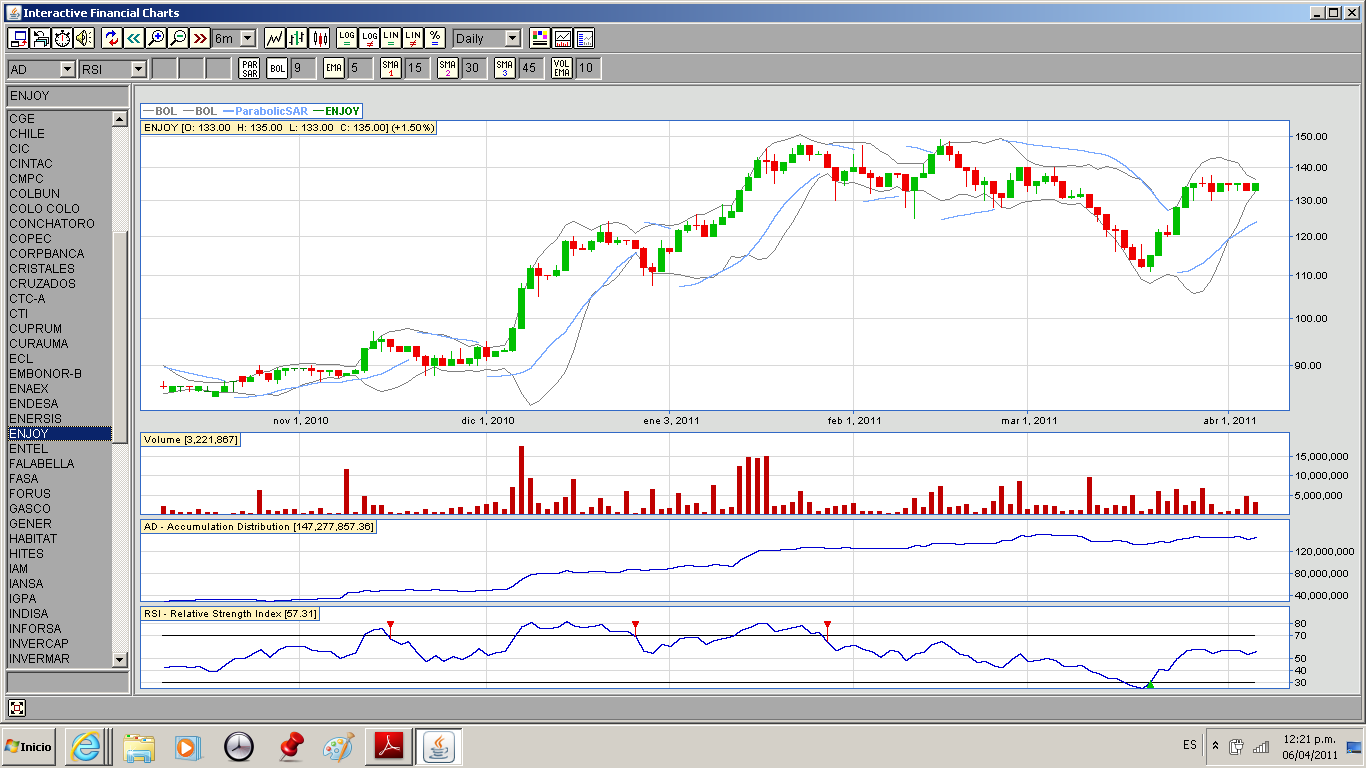Click the stock list scroll up arrow
1366x768 pixels.
(x=120, y=119)
